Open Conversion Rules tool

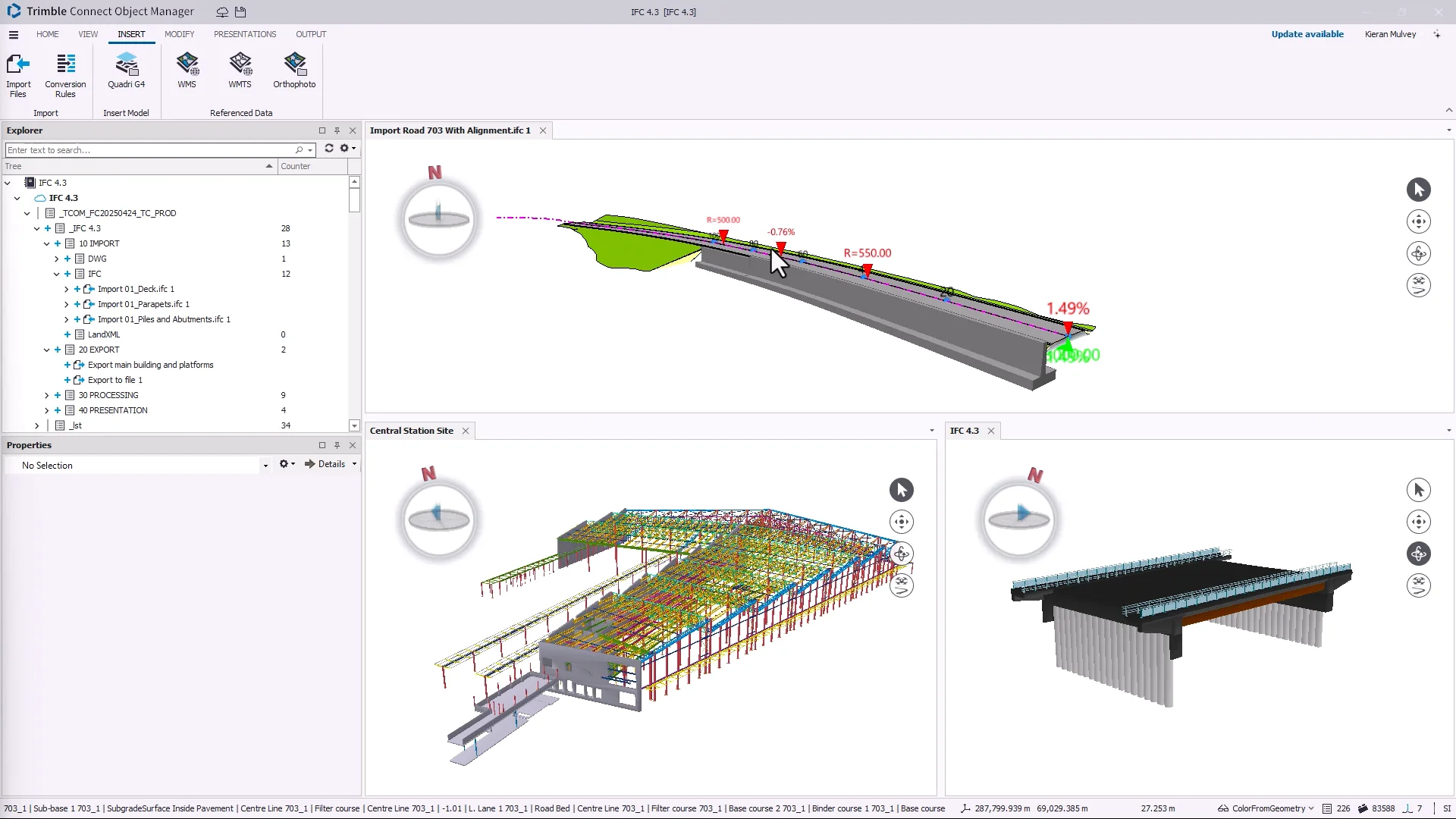[65, 65]
